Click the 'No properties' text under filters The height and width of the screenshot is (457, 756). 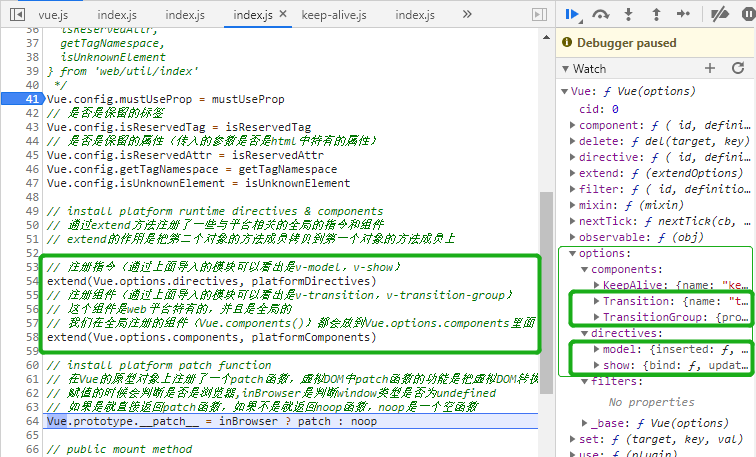pos(651,402)
